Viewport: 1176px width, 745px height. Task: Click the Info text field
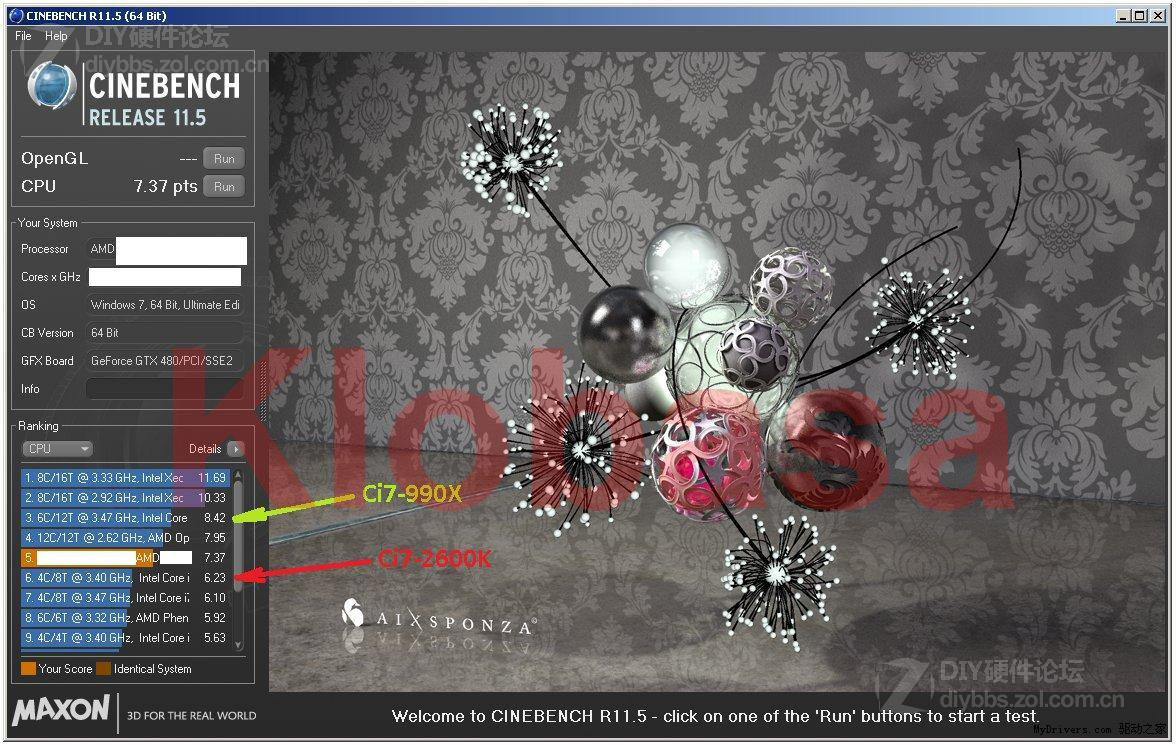pos(165,389)
